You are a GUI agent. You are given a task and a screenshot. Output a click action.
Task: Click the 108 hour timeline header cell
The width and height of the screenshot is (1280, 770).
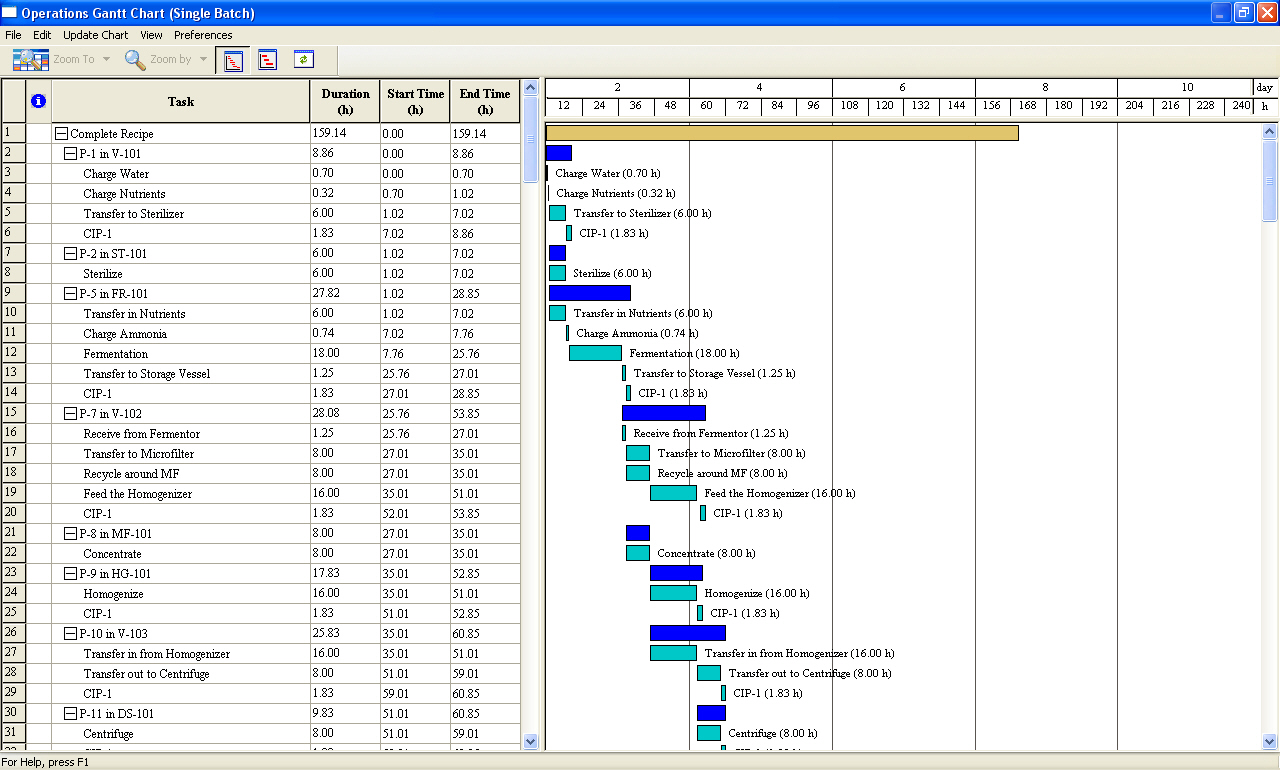(850, 106)
